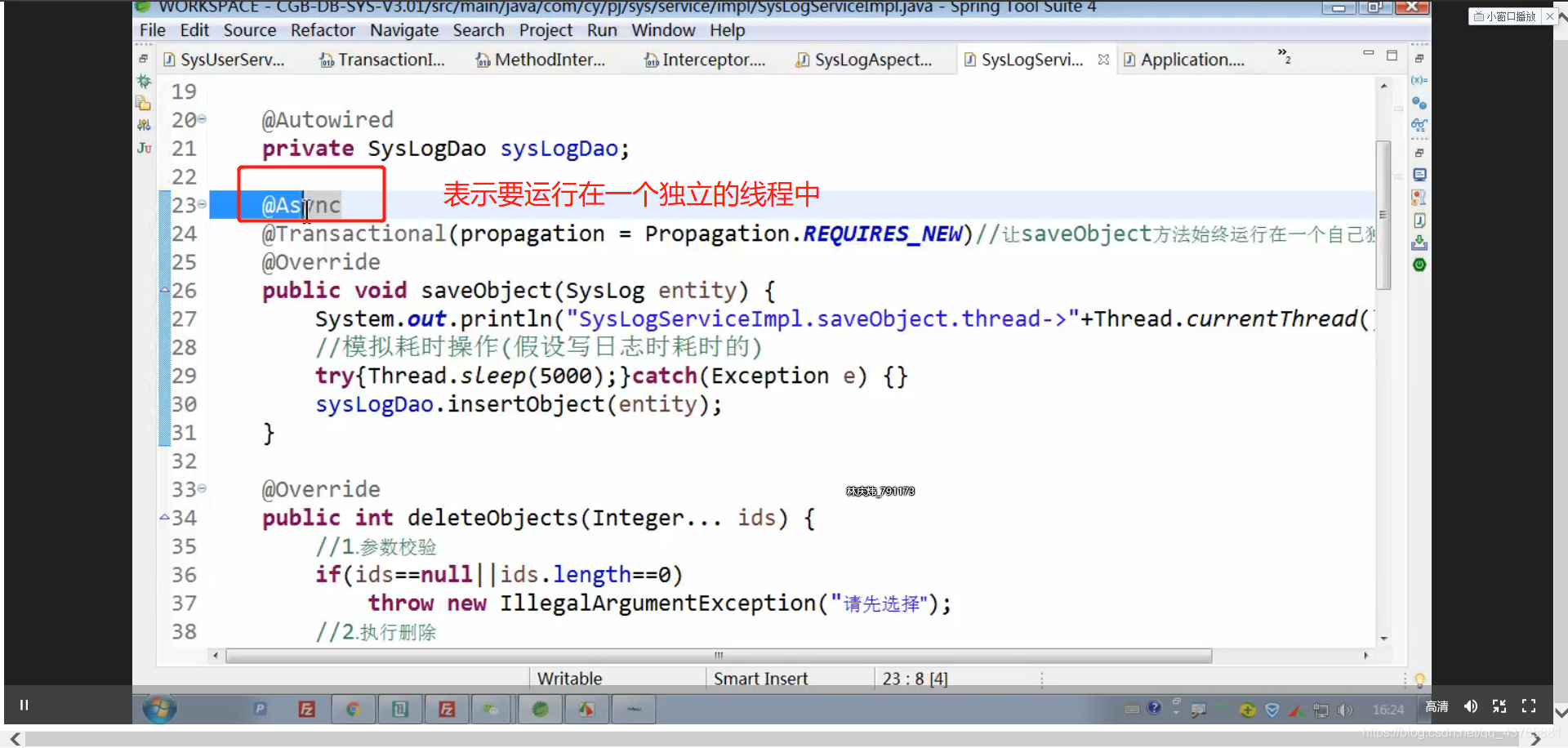
Task: Restore the left view stack icon
Action: 144,59
